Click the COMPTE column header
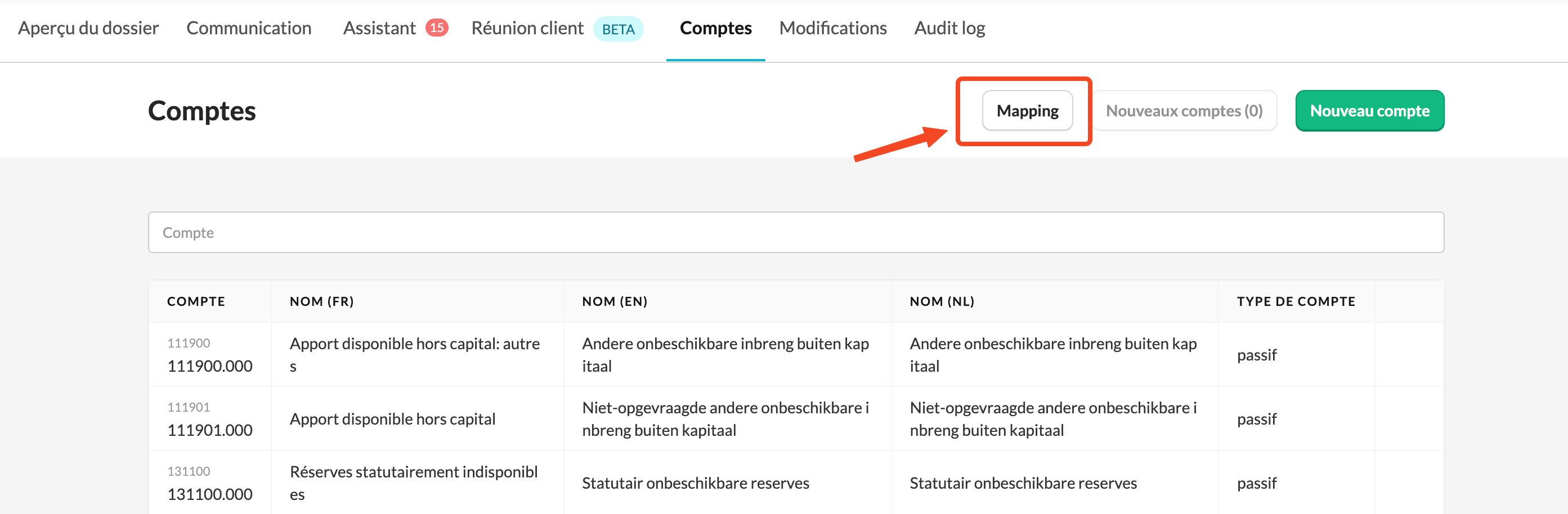Viewport: 1568px width, 514px height. pos(196,302)
